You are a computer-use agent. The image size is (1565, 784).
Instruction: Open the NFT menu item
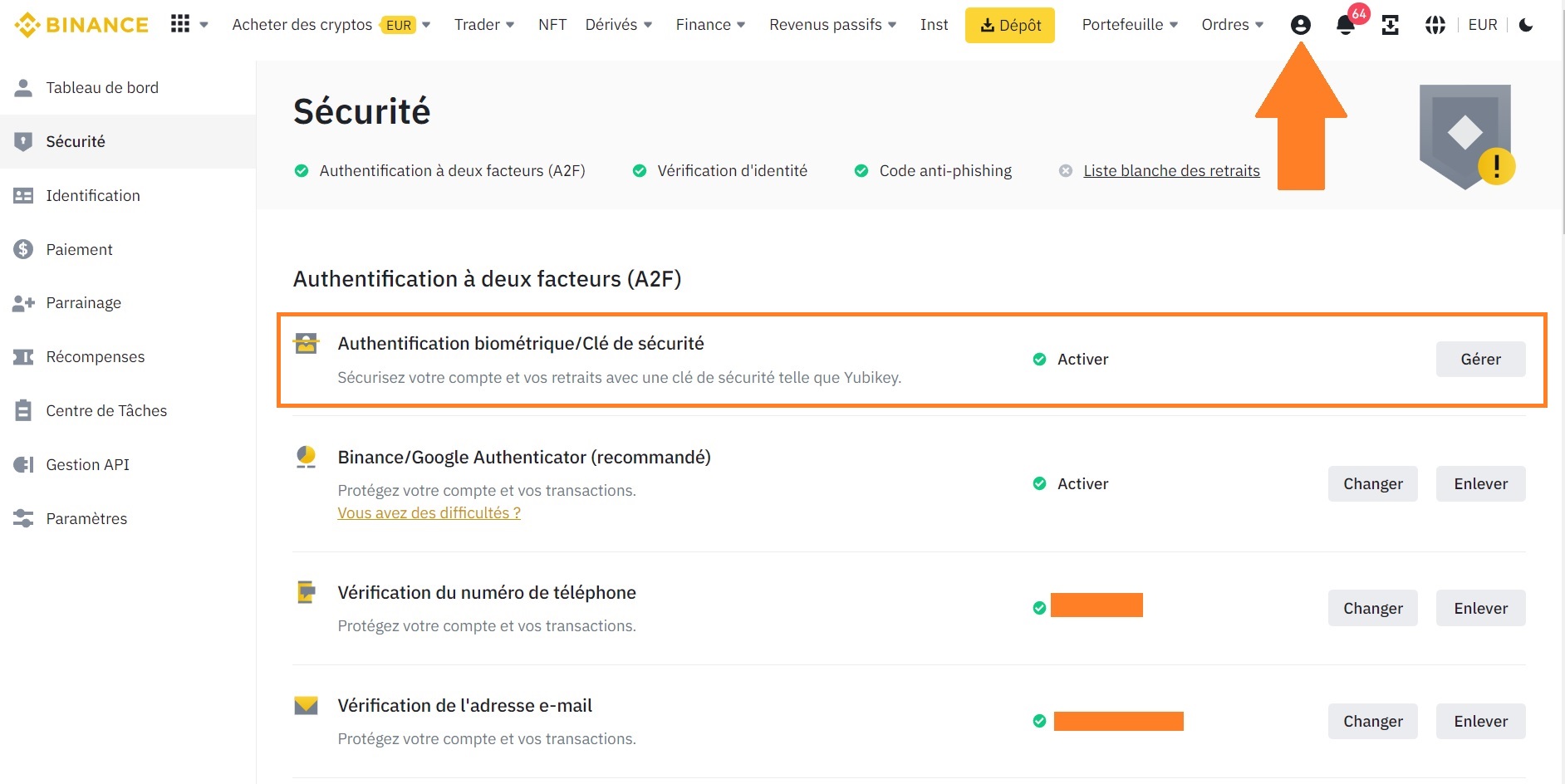[x=552, y=24]
